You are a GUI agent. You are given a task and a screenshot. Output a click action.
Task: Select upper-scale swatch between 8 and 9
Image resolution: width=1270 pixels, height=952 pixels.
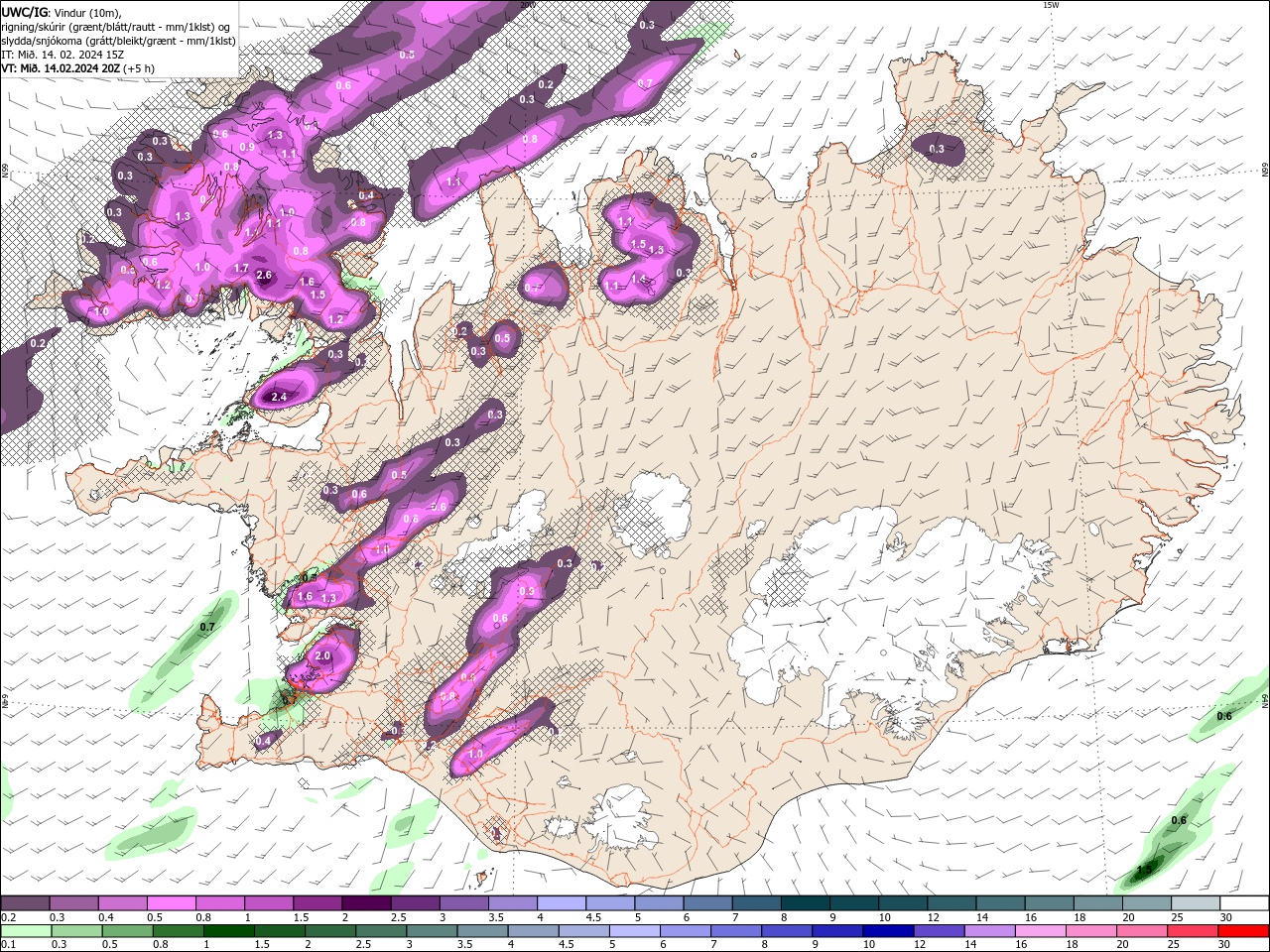tap(804, 903)
